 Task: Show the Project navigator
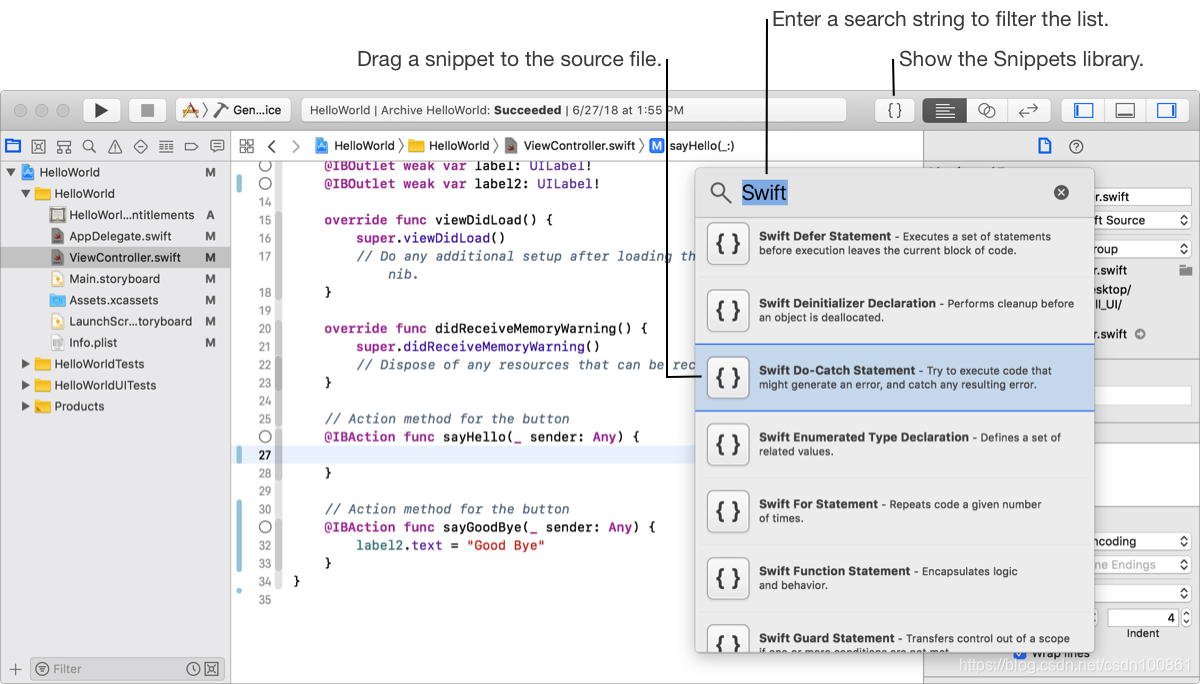(13, 146)
